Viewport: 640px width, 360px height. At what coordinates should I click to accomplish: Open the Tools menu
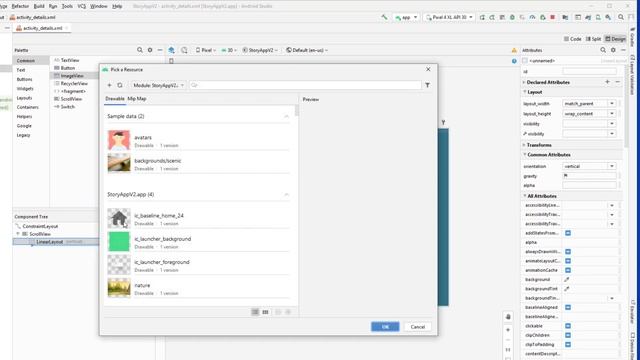pos(67,6)
